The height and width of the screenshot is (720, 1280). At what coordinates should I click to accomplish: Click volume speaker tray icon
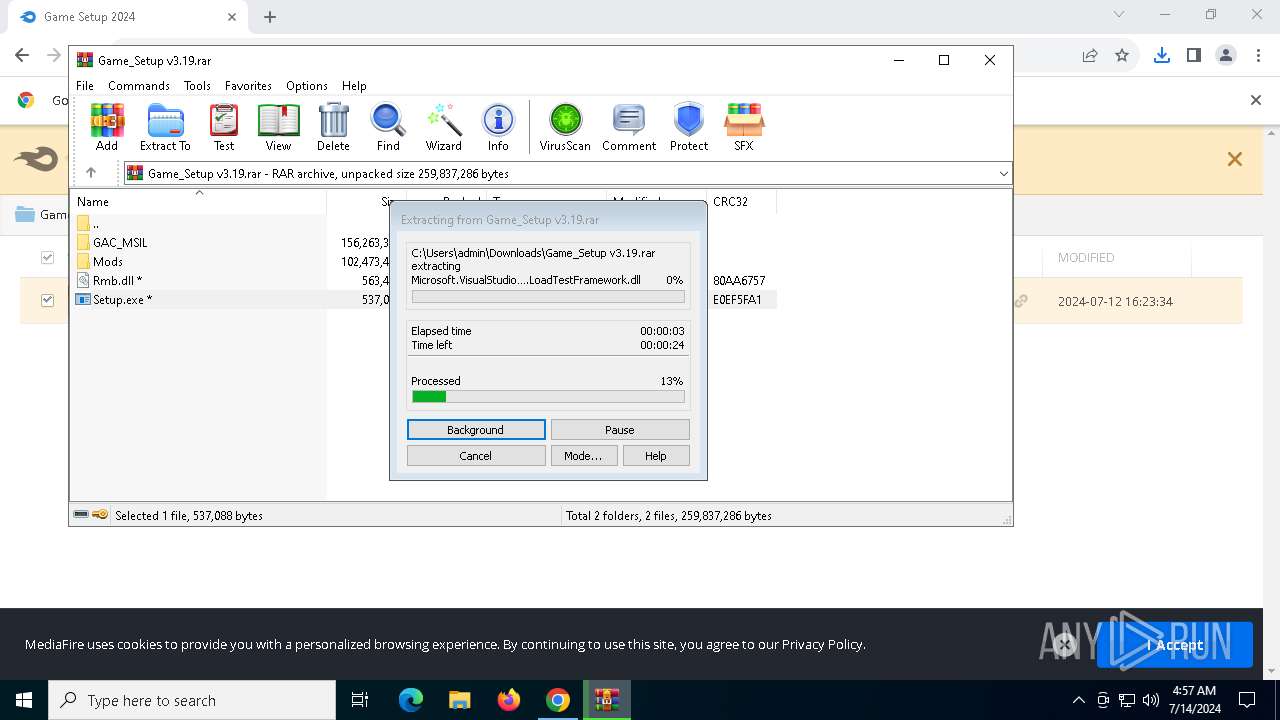(x=1150, y=700)
